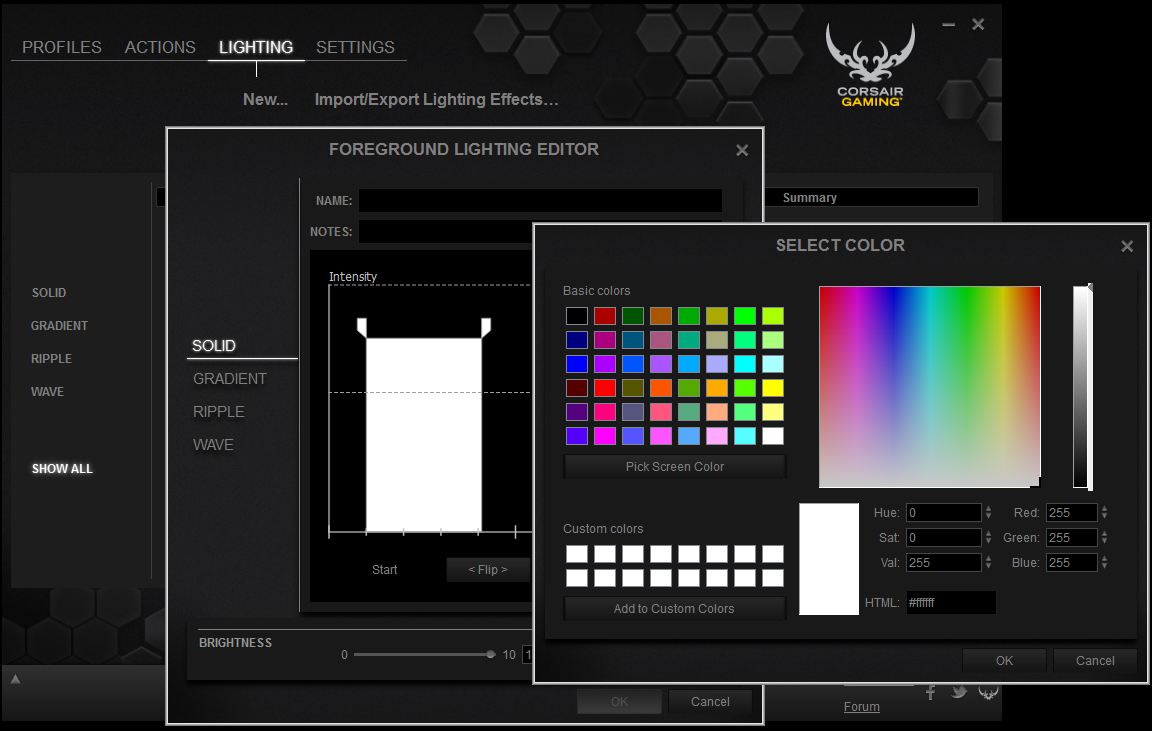Adjust the Blue value stepper arrows

point(1104,562)
